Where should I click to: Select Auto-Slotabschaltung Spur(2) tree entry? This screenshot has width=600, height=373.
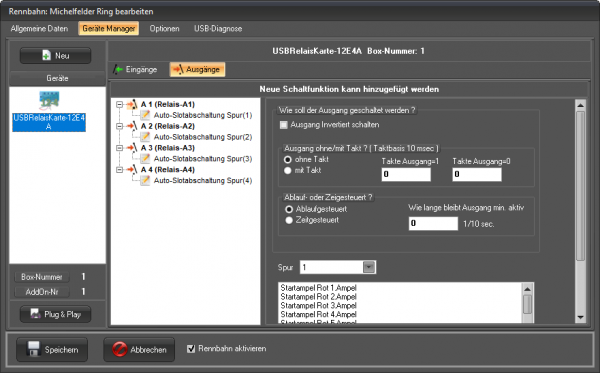203,137
